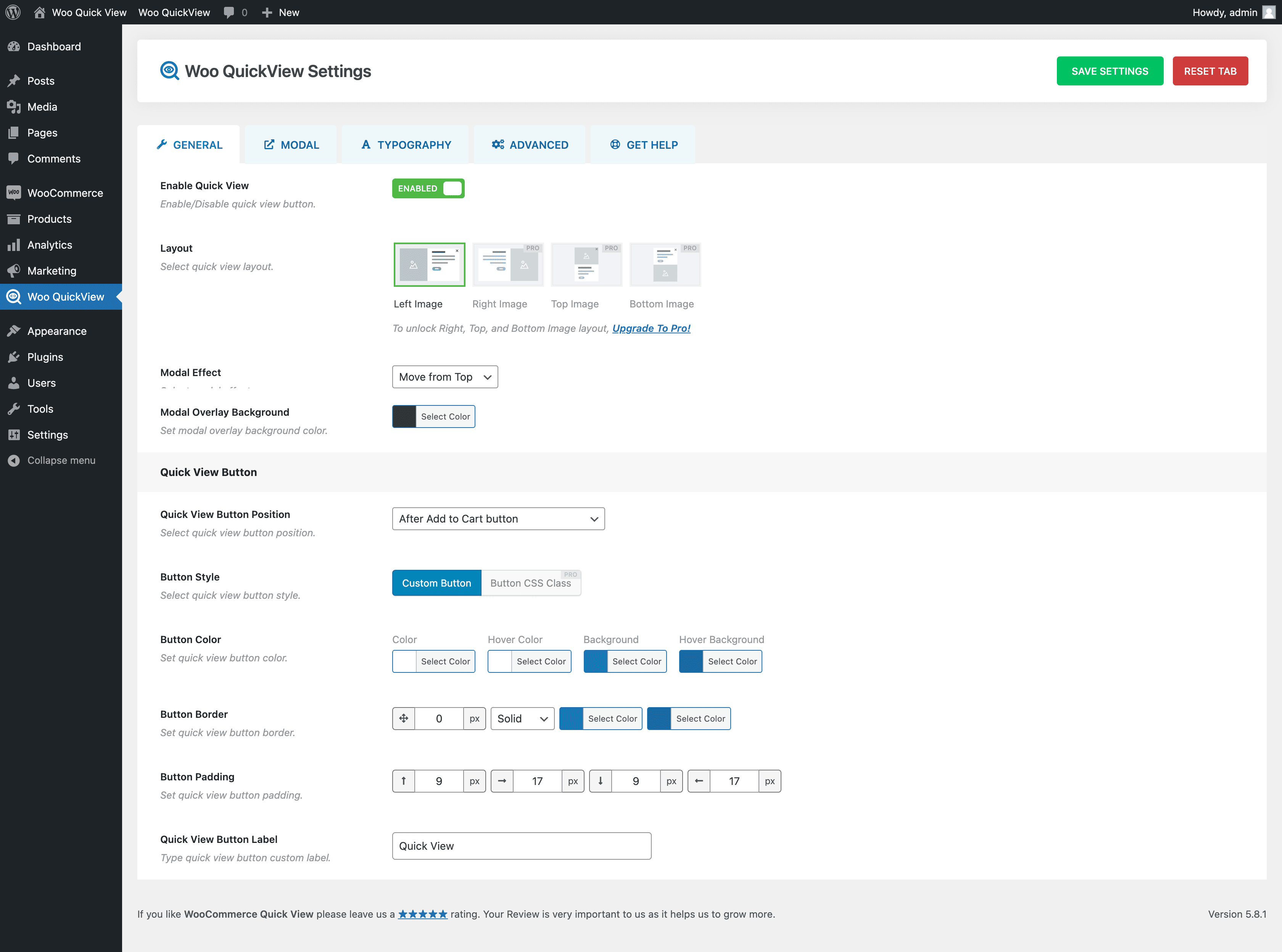Click the Collapse menu arrow icon

tap(14, 460)
